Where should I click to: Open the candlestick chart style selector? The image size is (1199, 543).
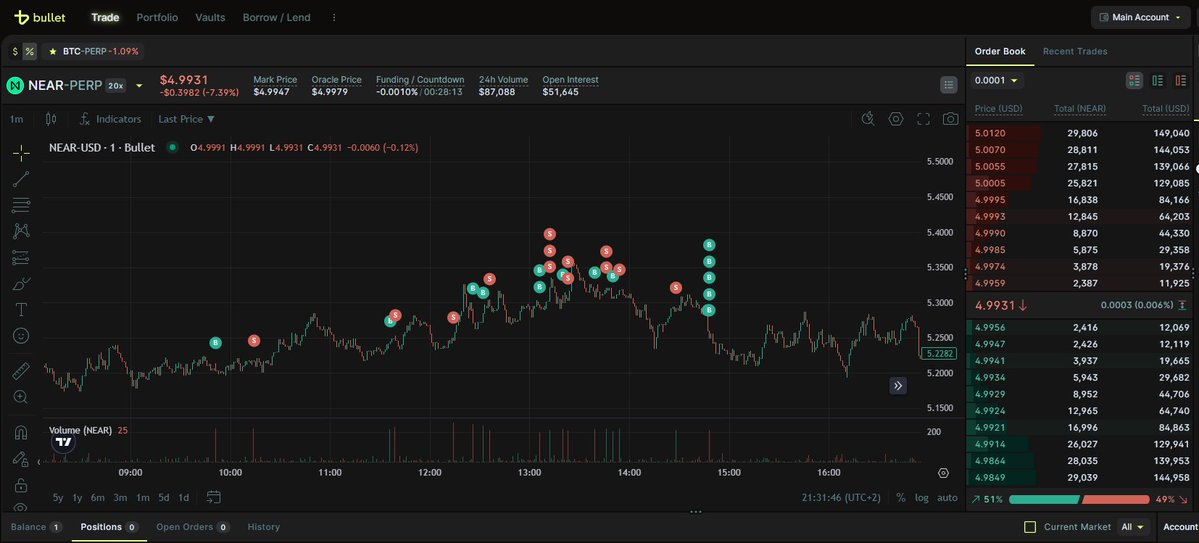click(51, 119)
